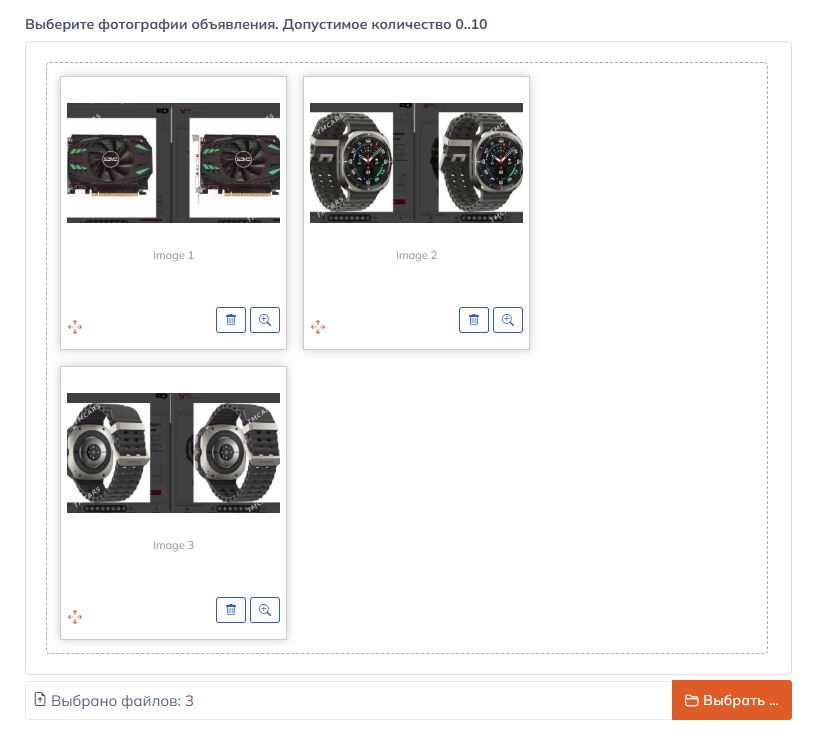Remove Image 2 via its trash icon

pos(474,320)
